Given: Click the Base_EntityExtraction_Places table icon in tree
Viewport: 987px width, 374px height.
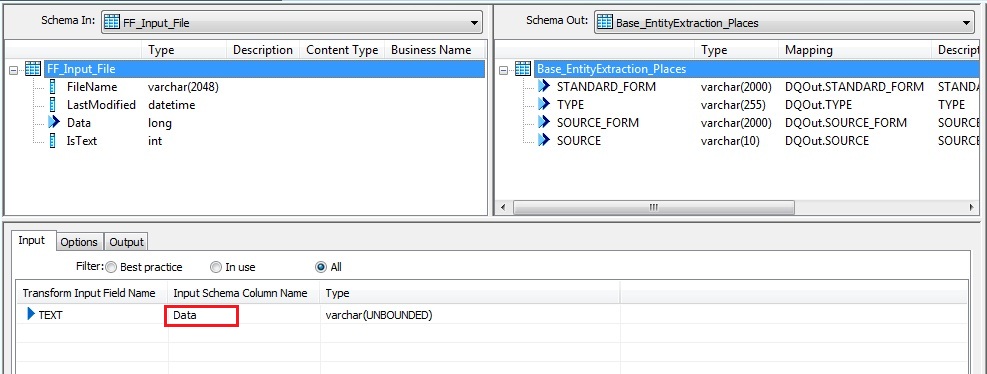Looking at the screenshot, I should click(523, 69).
